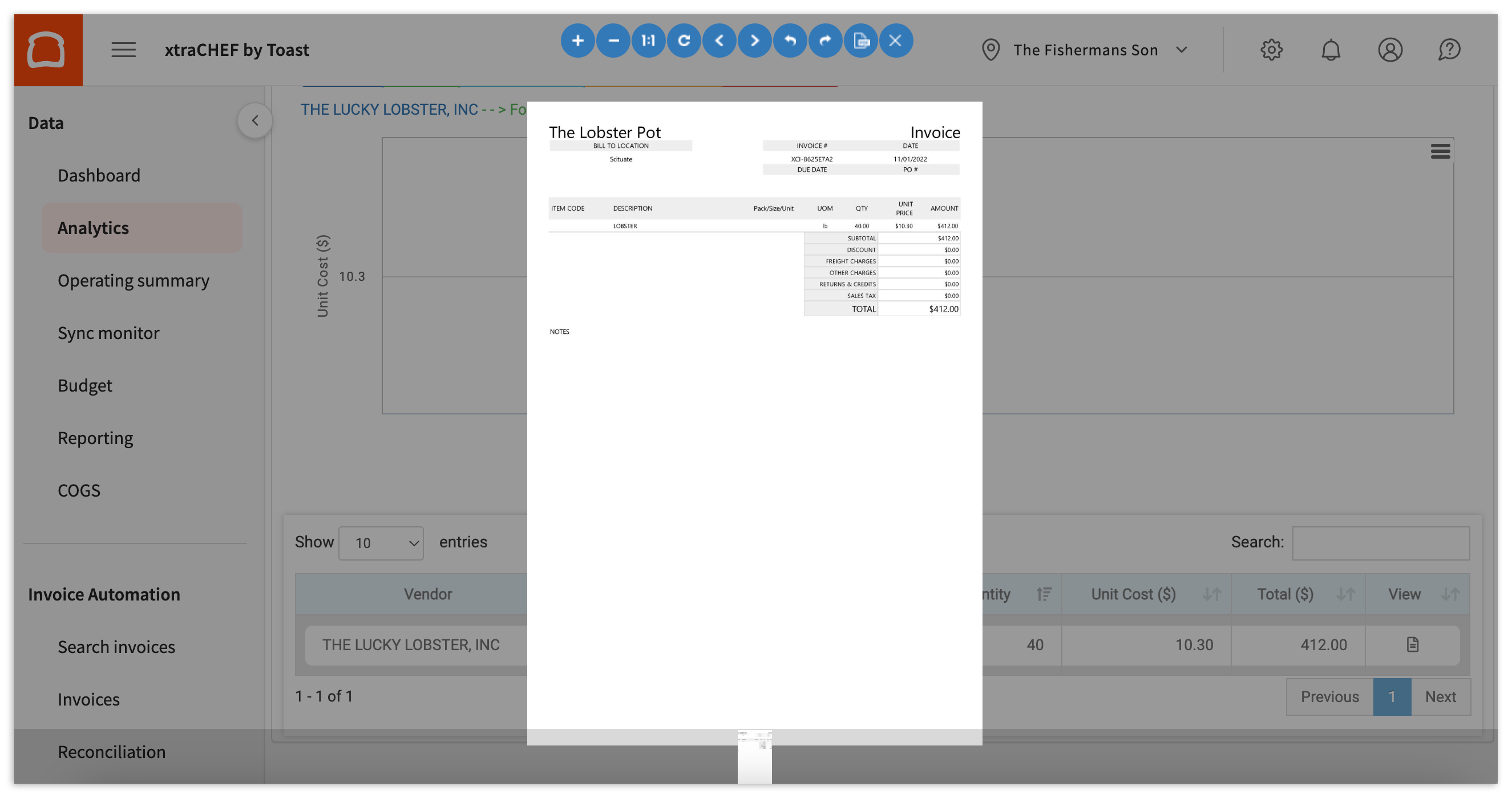1512x798 pixels.
Task: Open Search invoices in sidebar
Action: tap(116, 647)
